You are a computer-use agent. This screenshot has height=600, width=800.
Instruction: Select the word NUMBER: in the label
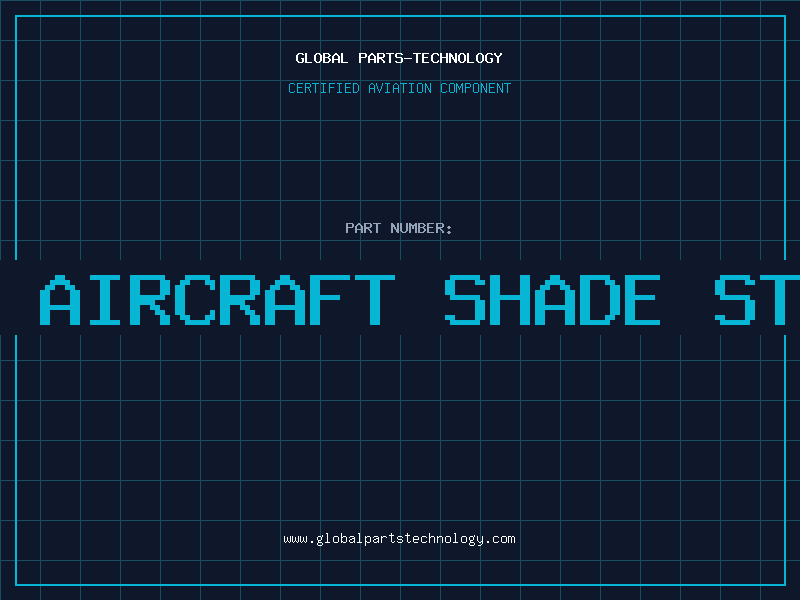point(421,228)
